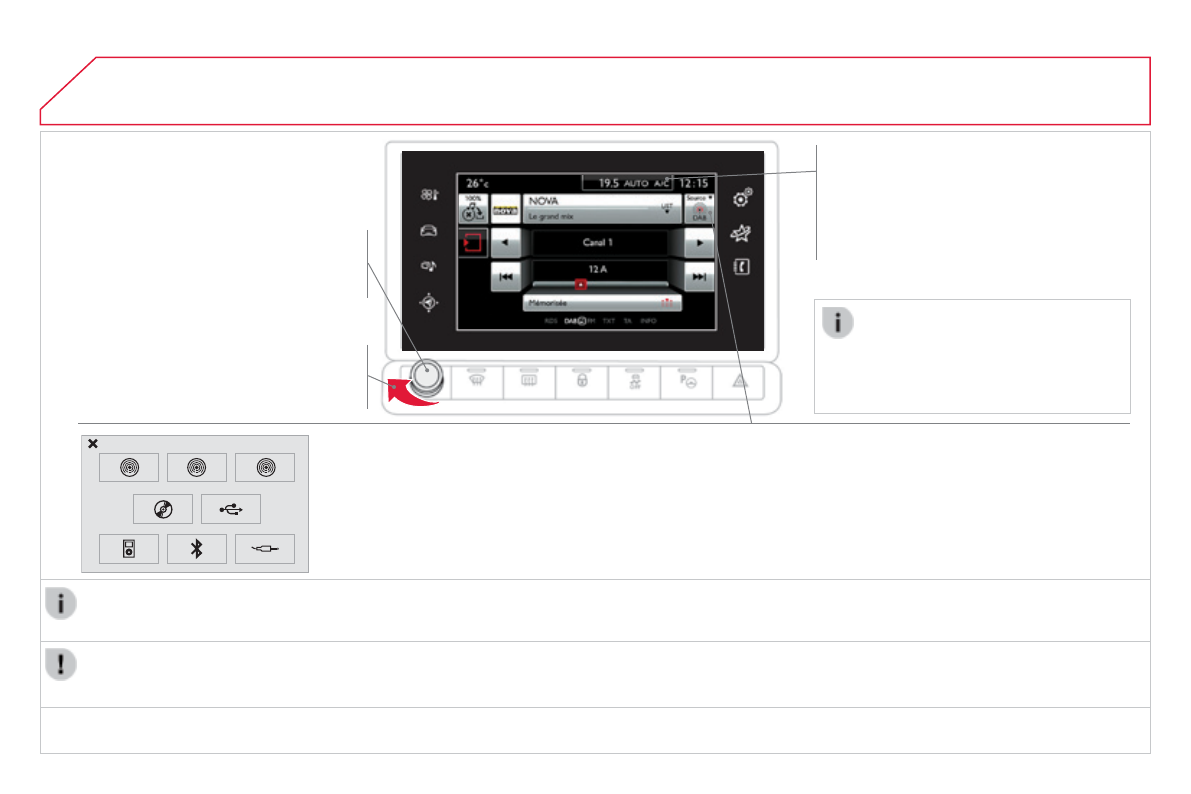Click the red marker on 12A slider

pyautogui.click(x=579, y=284)
